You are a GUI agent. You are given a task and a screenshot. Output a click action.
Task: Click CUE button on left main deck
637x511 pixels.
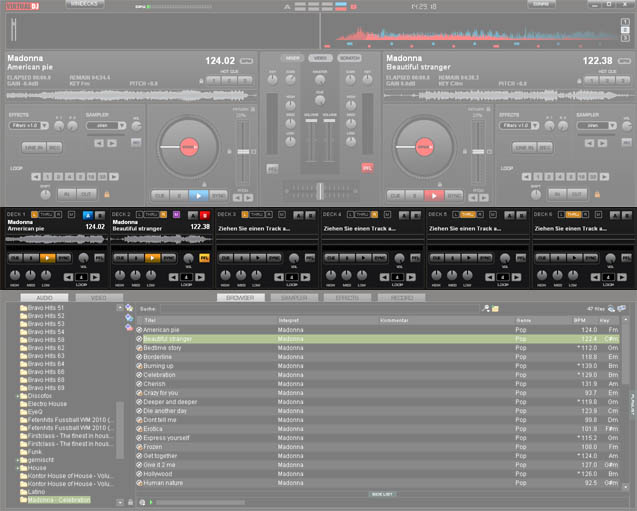point(160,196)
